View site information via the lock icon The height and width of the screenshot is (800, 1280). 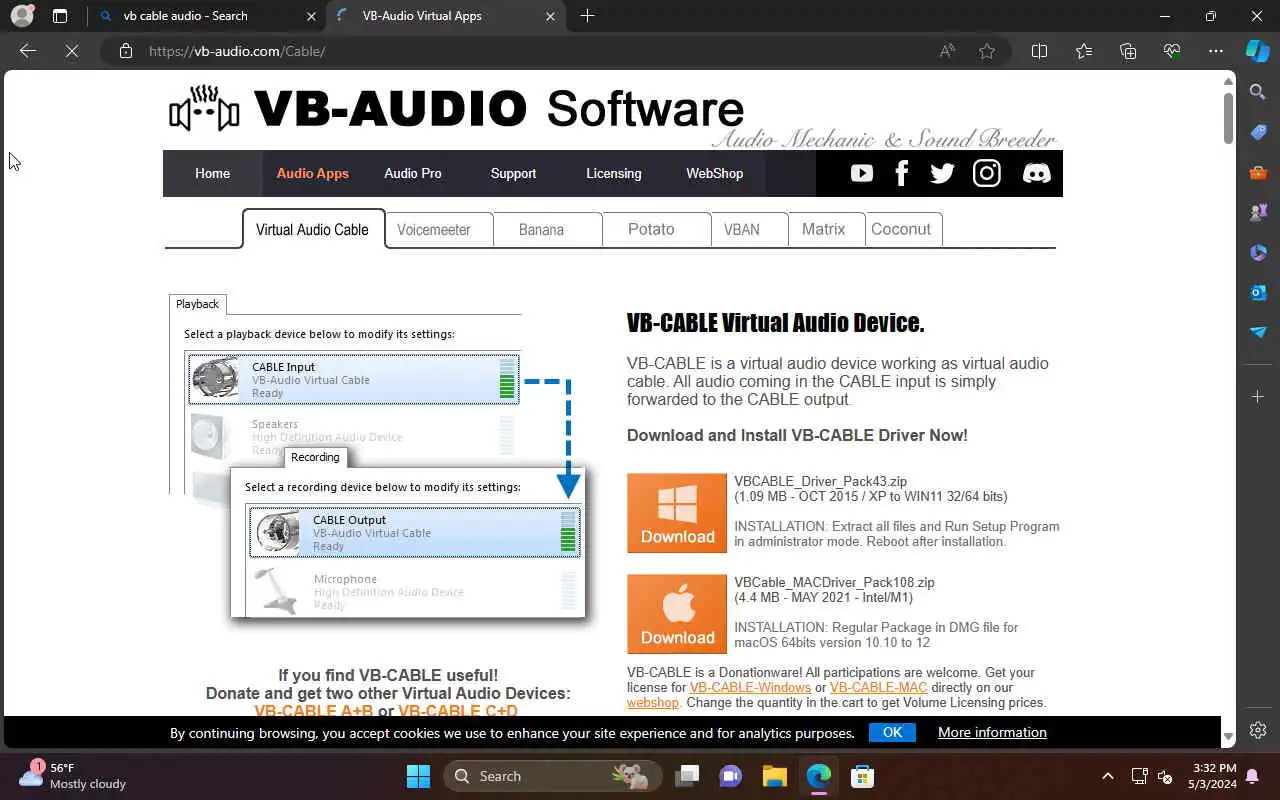[x=125, y=51]
